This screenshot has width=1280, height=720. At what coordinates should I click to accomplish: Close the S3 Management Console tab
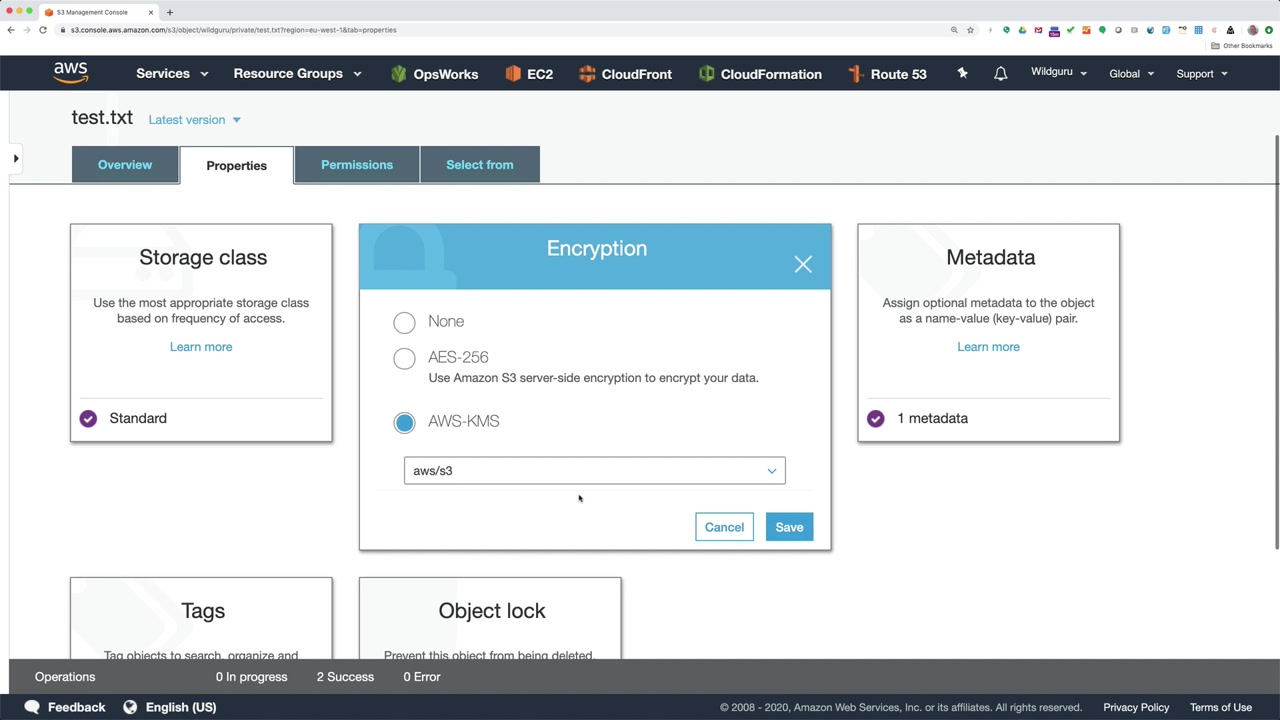151,12
